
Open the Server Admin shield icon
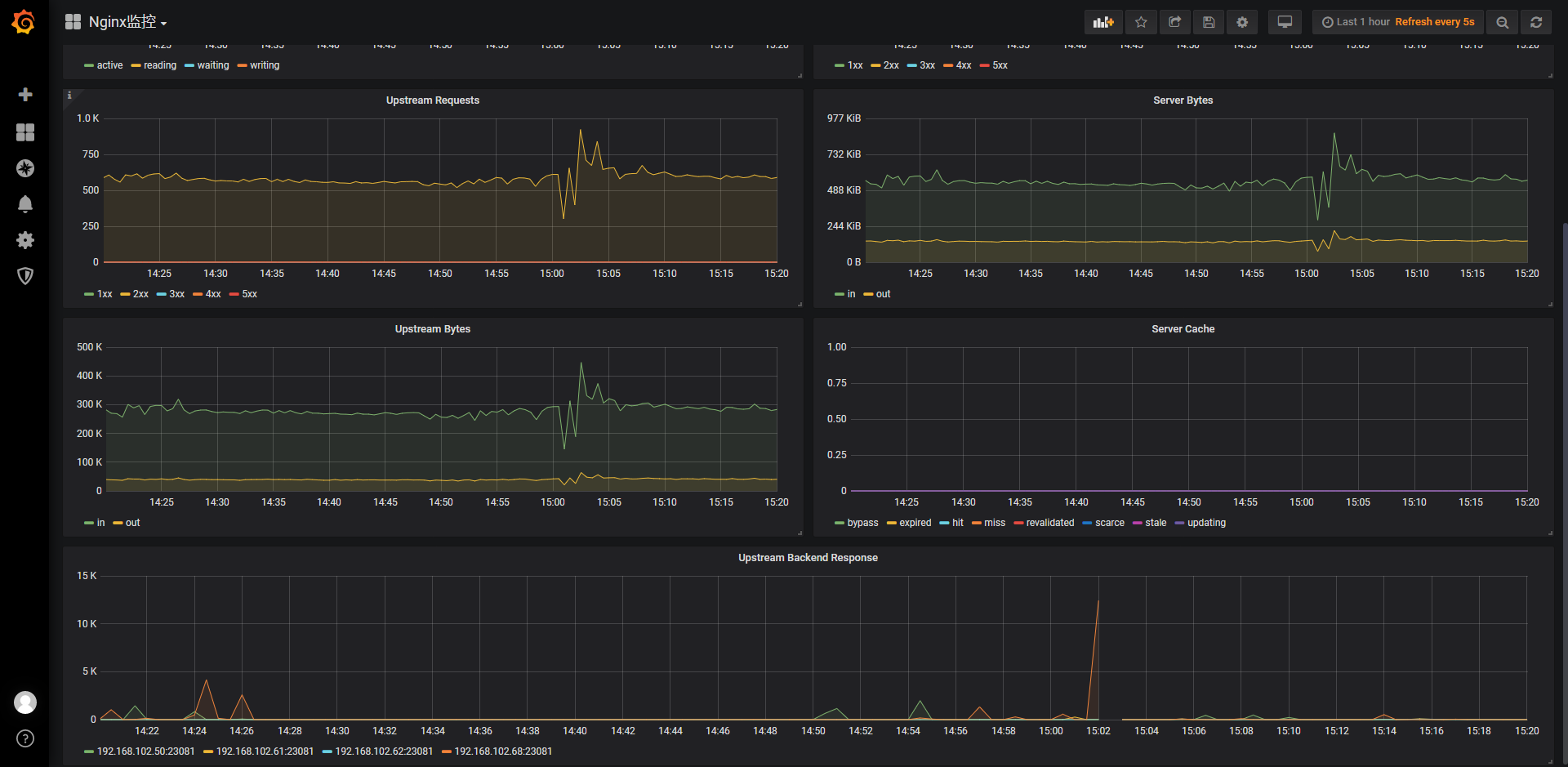[25, 276]
